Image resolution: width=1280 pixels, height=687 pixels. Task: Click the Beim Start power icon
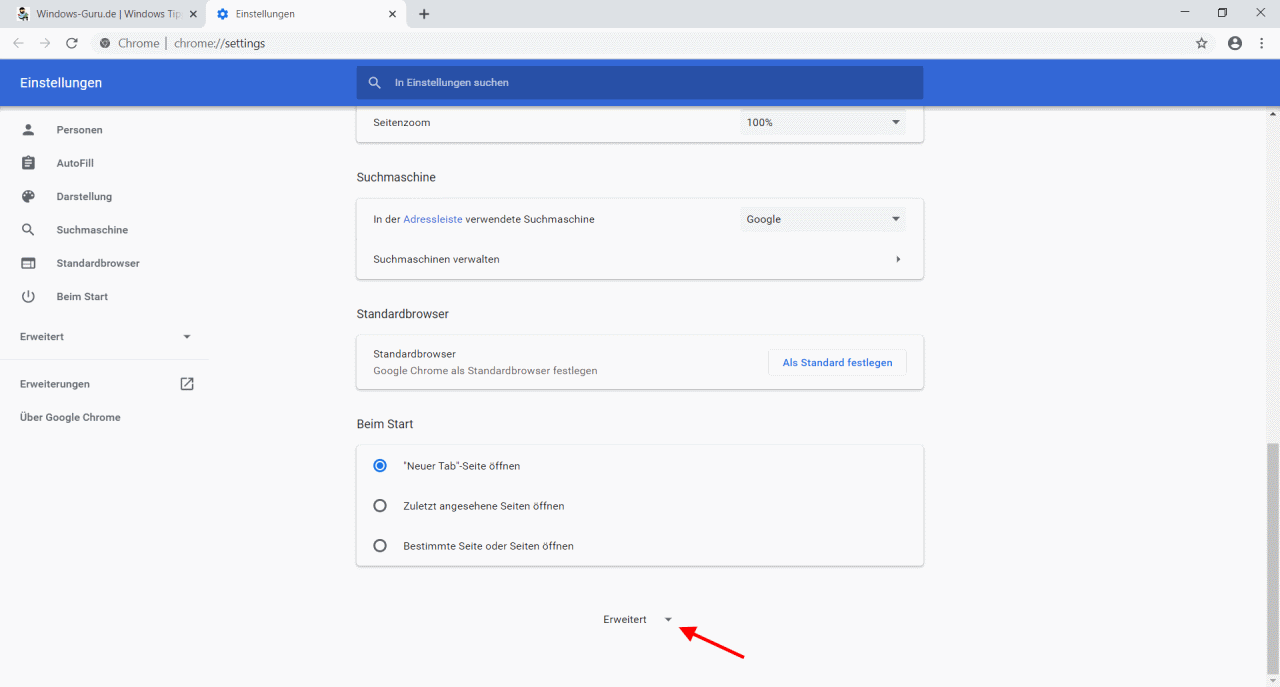tap(30, 296)
